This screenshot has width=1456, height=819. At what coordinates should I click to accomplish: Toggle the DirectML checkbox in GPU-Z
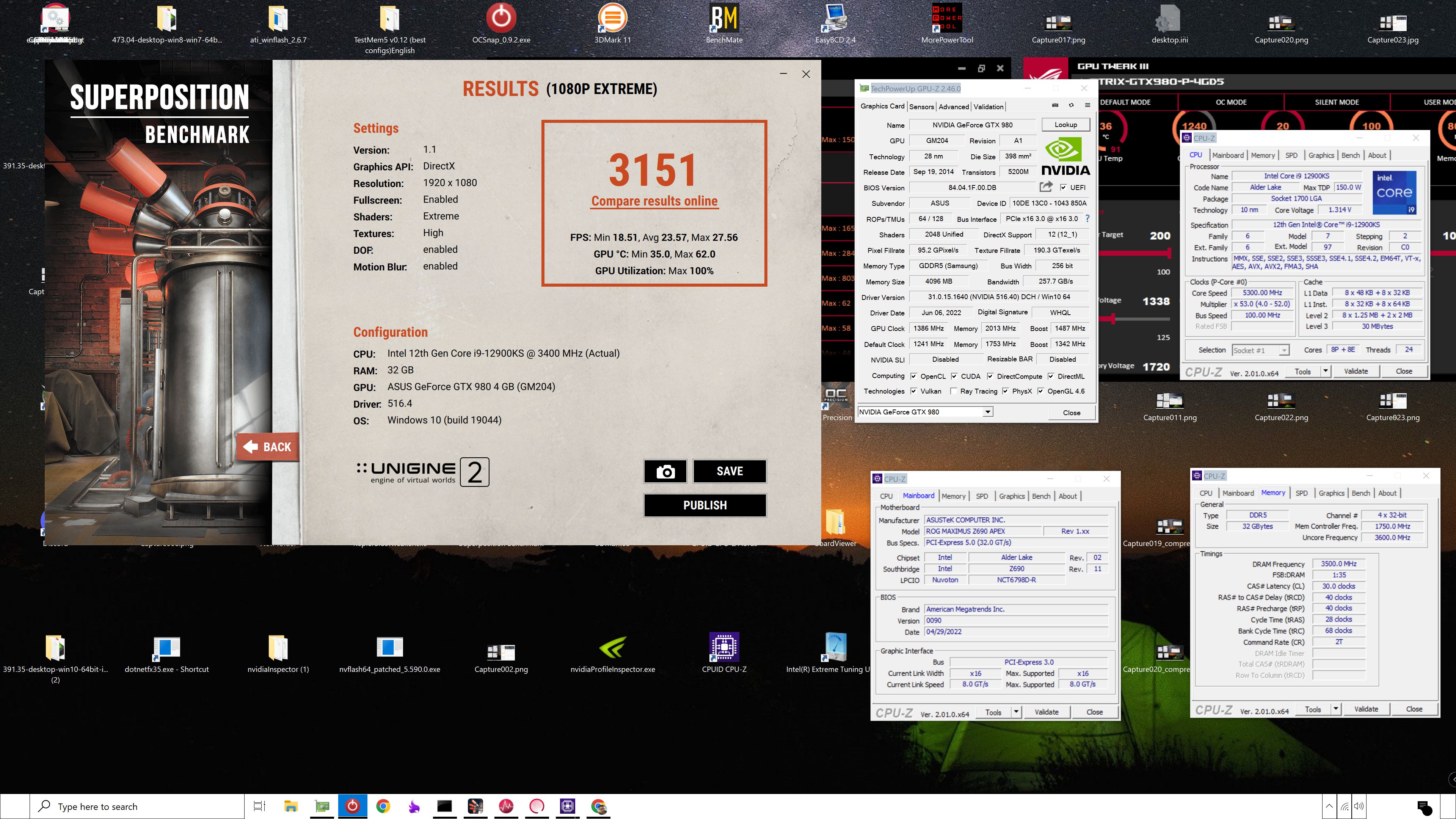point(1051,376)
